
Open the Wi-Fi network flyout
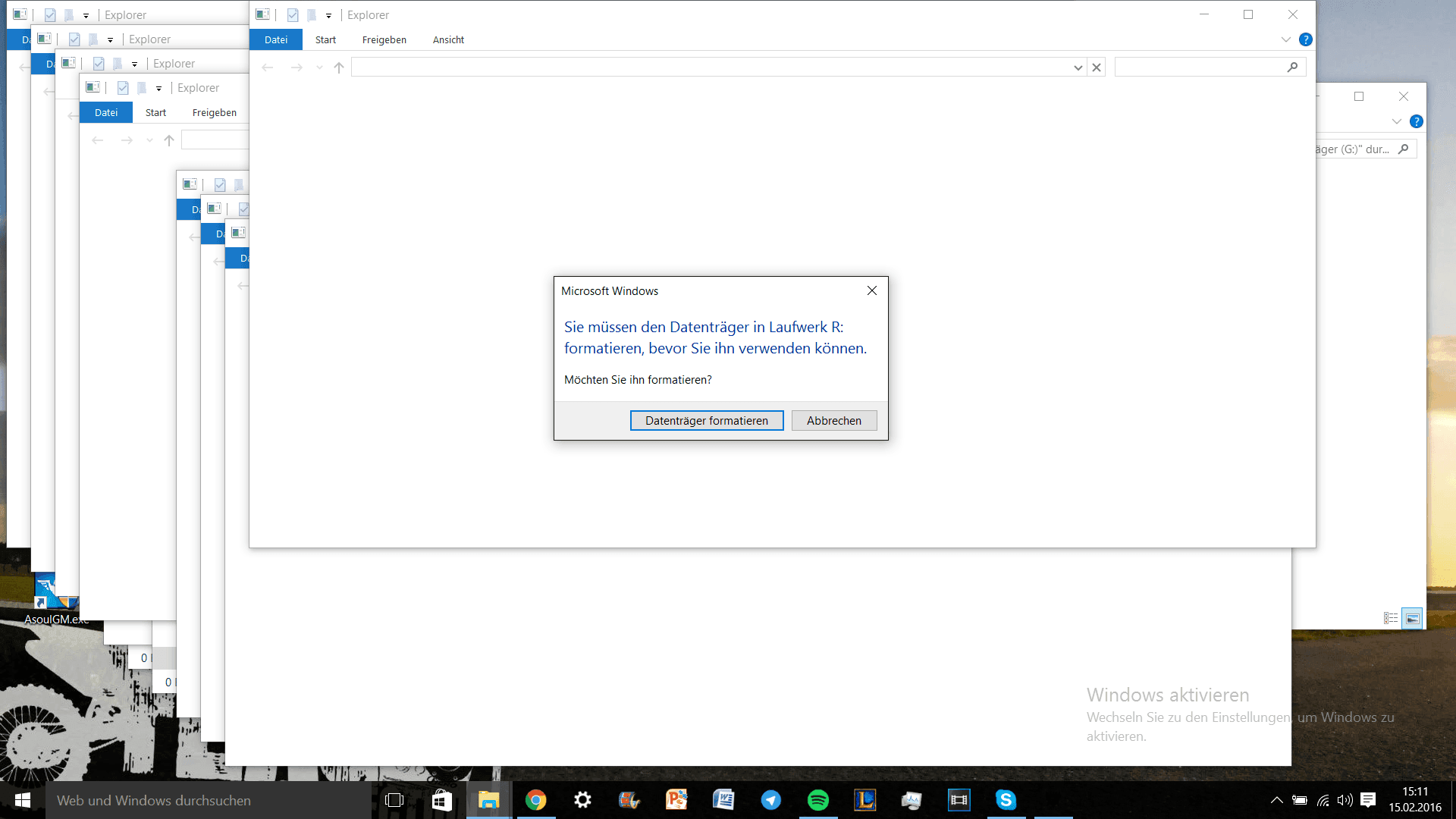pyautogui.click(x=1323, y=800)
